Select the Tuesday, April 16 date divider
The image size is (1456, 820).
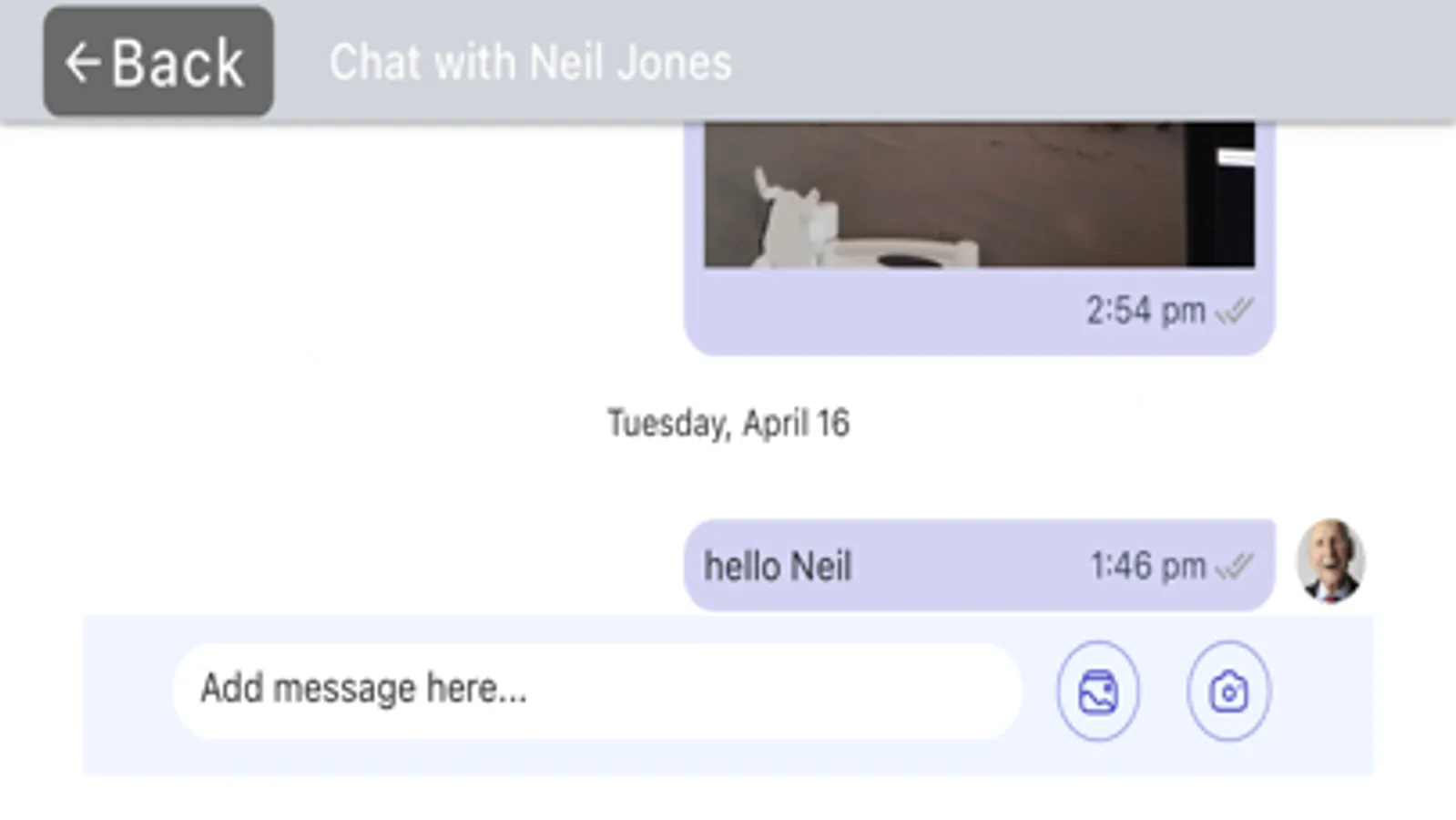pos(728,422)
